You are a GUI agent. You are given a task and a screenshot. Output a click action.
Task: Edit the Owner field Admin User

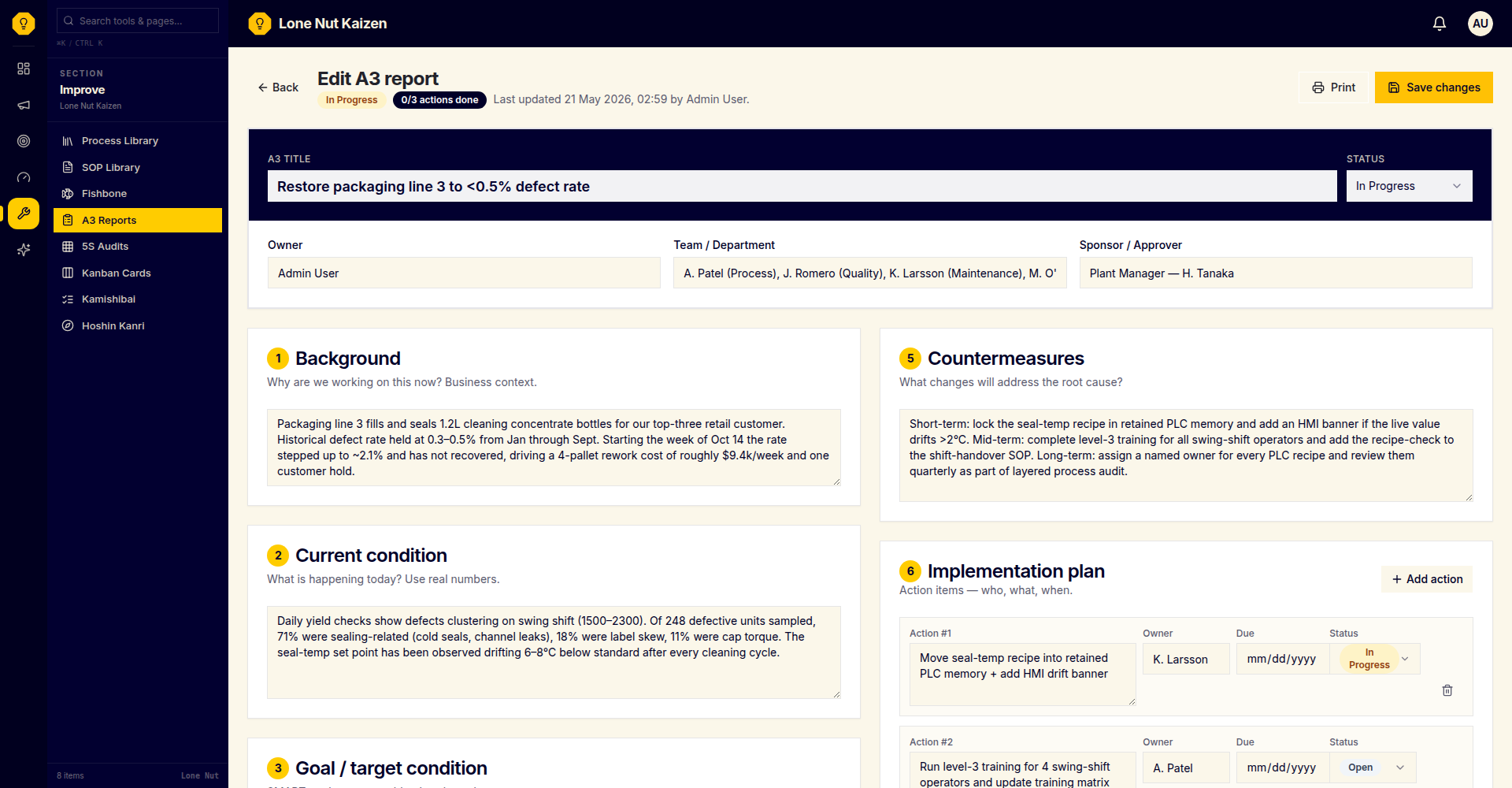point(464,273)
